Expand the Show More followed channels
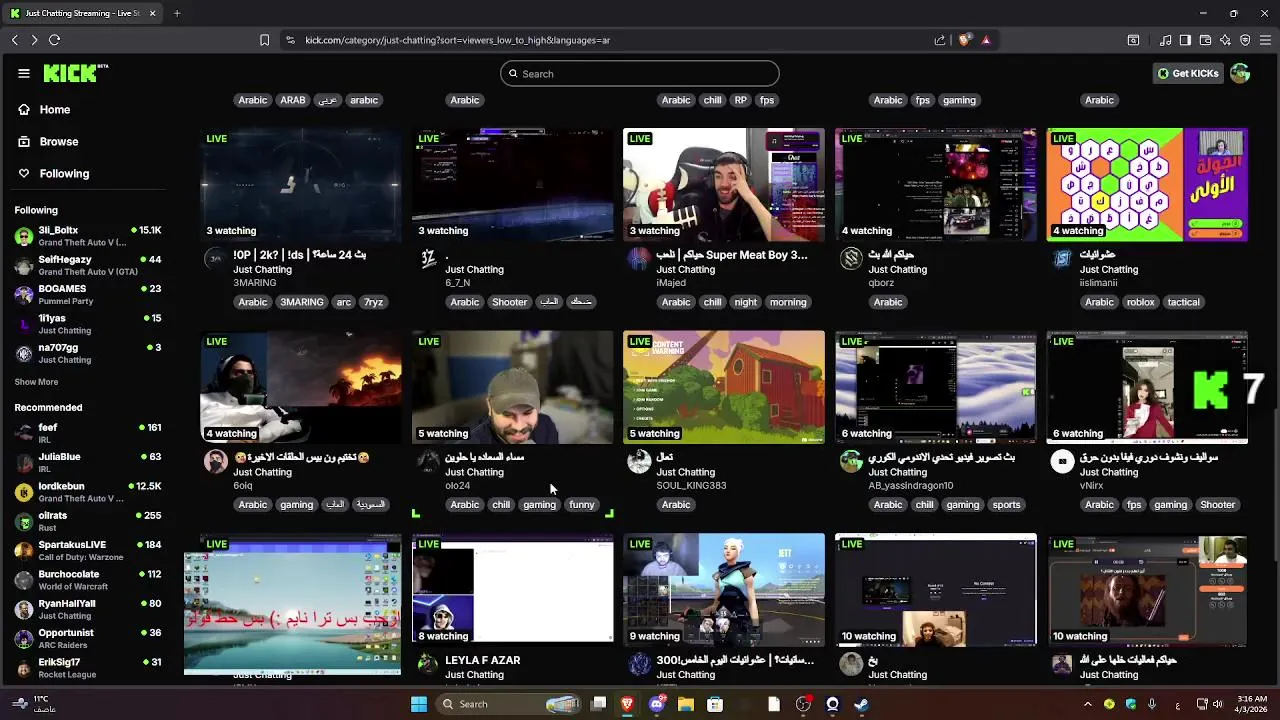This screenshot has height=720, width=1280. 36,382
